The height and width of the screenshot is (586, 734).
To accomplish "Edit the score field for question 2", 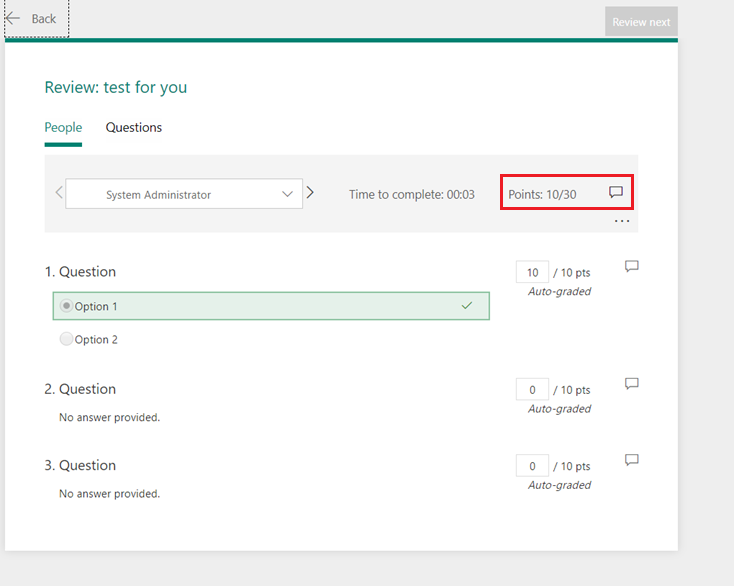I will [x=532, y=389].
